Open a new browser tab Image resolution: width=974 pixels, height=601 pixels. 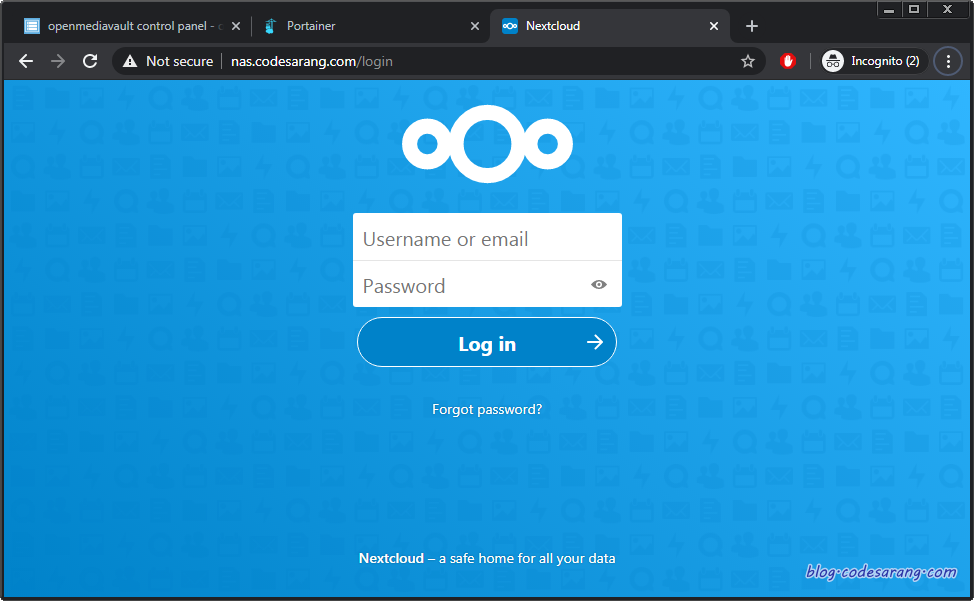pyautogui.click(x=752, y=26)
